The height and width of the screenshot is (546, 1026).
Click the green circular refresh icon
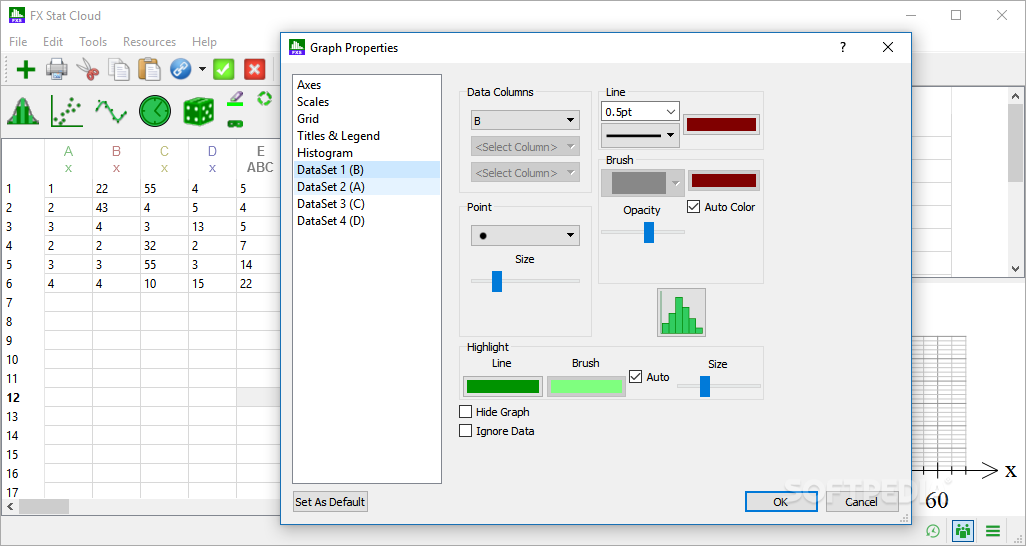[x=264, y=98]
